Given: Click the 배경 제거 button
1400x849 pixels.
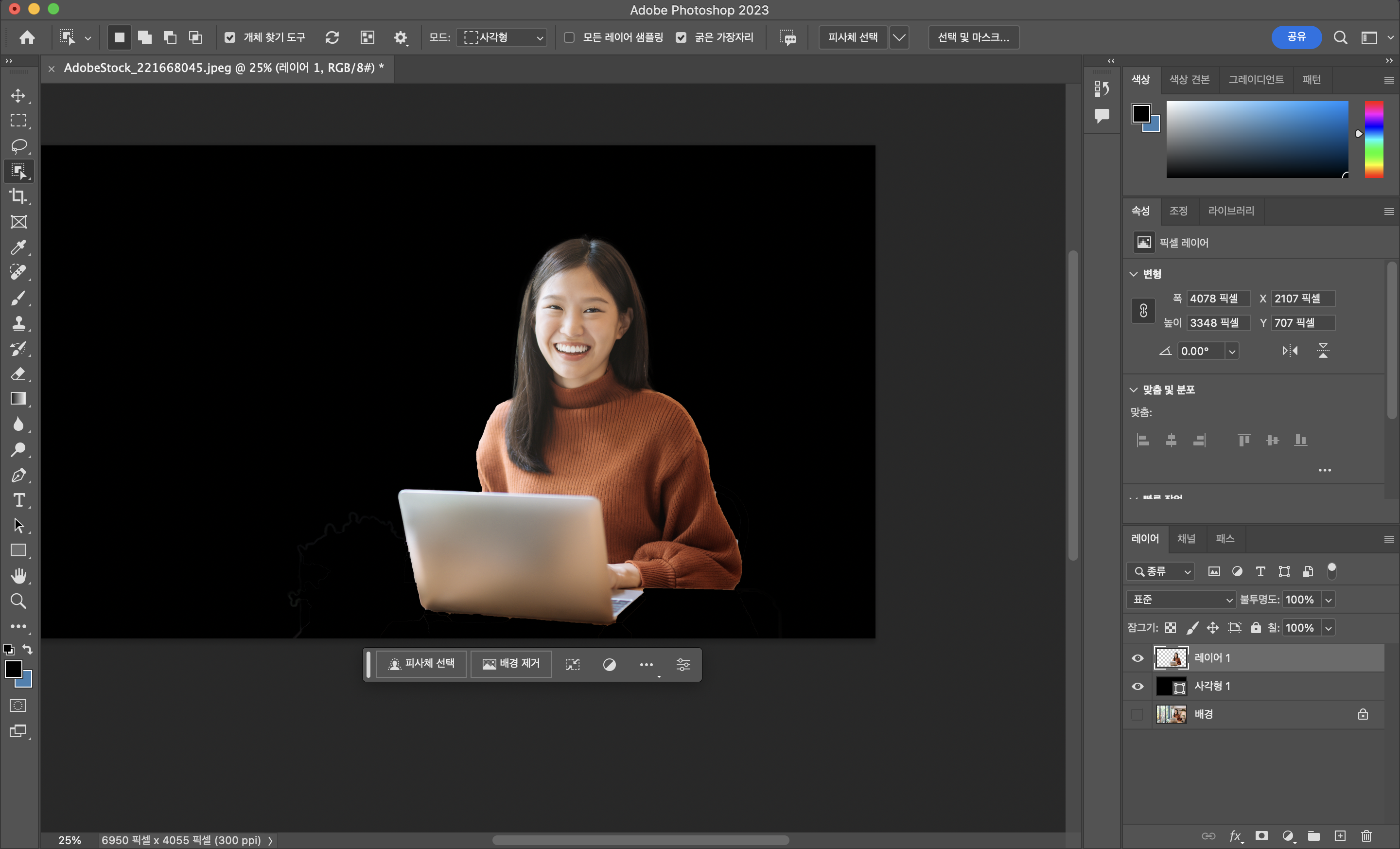Looking at the screenshot, I should point(511,664).
